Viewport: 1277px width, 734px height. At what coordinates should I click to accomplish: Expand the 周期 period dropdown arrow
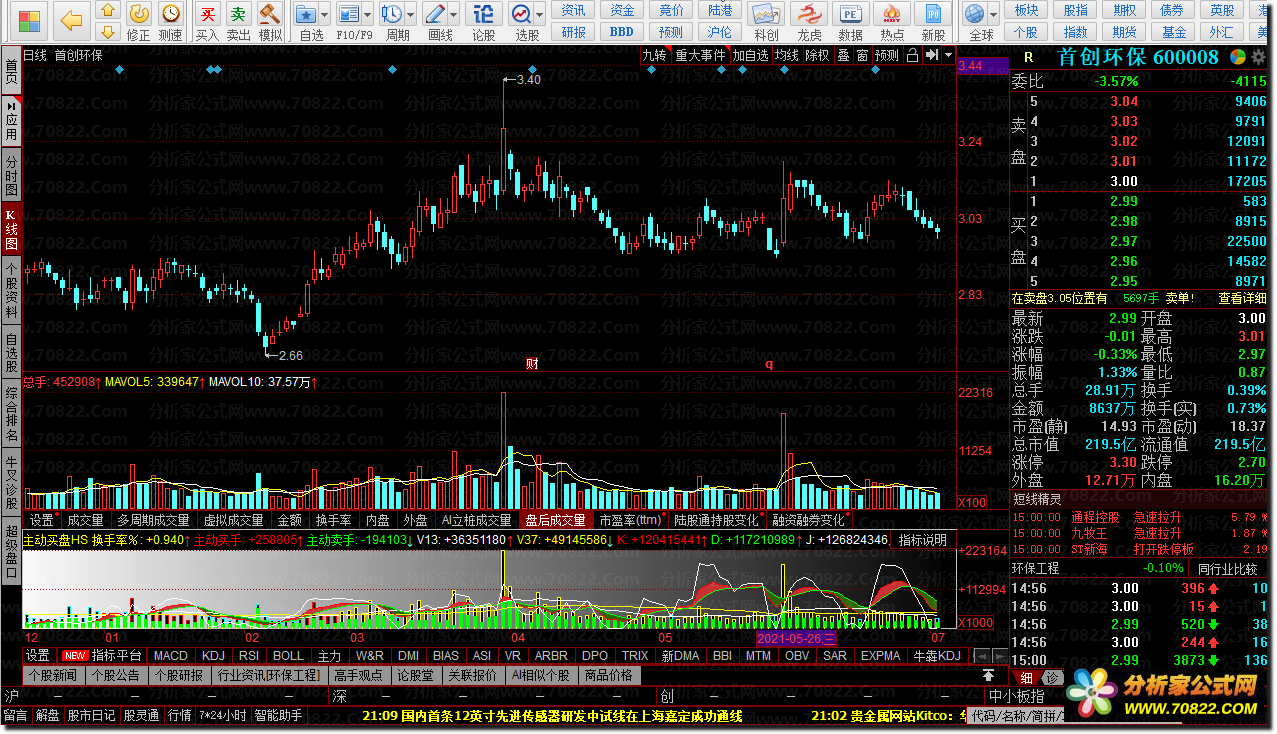coord(411,14)
